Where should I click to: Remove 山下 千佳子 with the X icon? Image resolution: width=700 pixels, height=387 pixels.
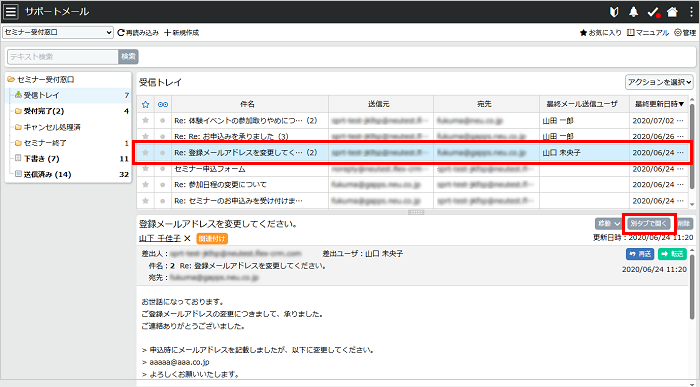pos(187,239)
